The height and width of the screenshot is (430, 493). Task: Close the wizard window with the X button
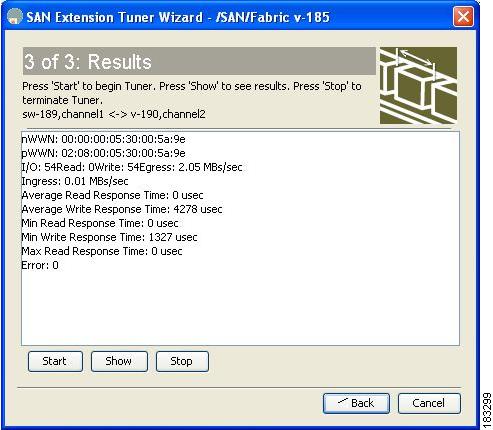[463, 16]
